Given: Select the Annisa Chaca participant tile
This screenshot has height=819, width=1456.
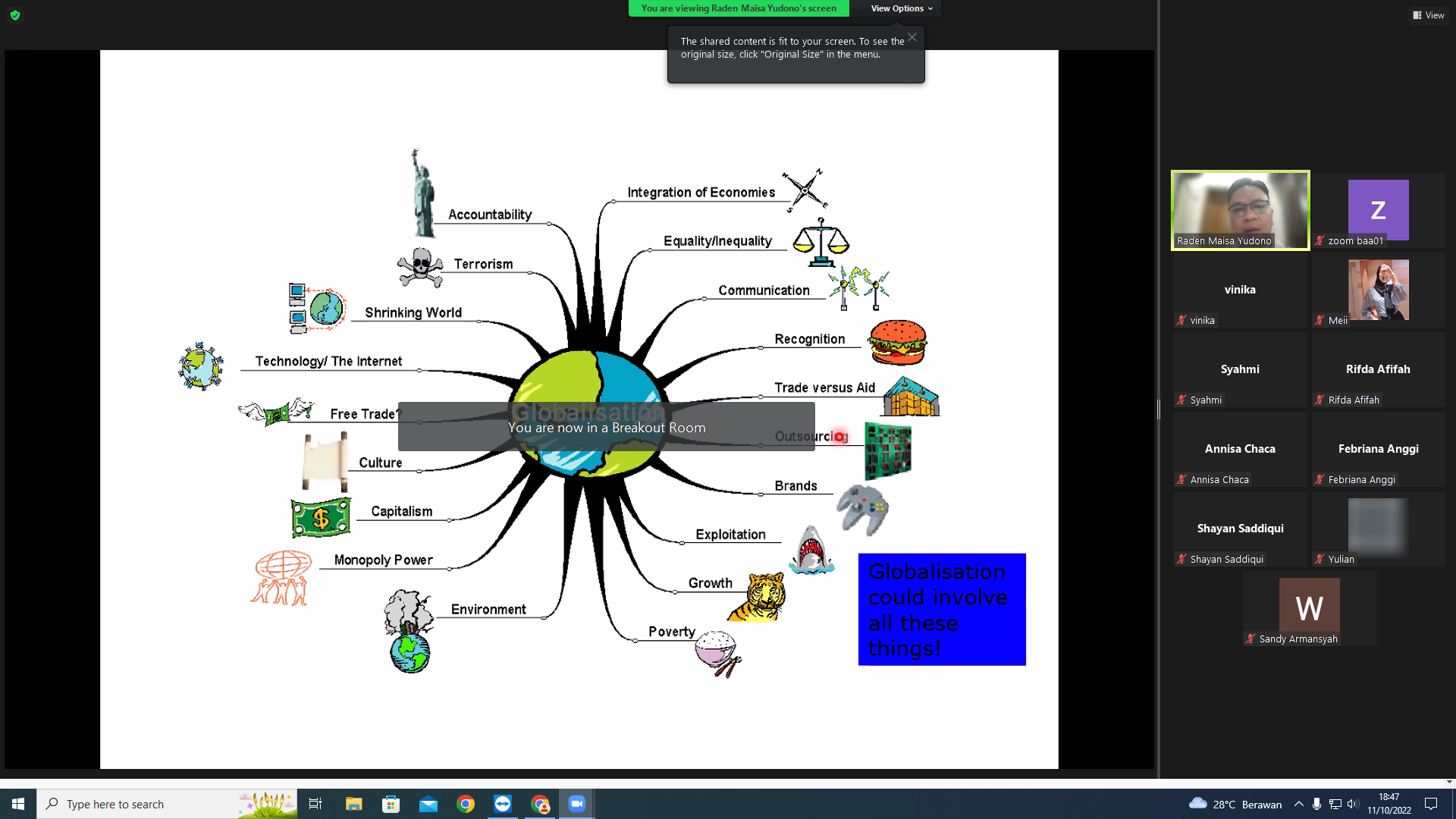Looking at the screenshot, I should tap(1241, 449).
